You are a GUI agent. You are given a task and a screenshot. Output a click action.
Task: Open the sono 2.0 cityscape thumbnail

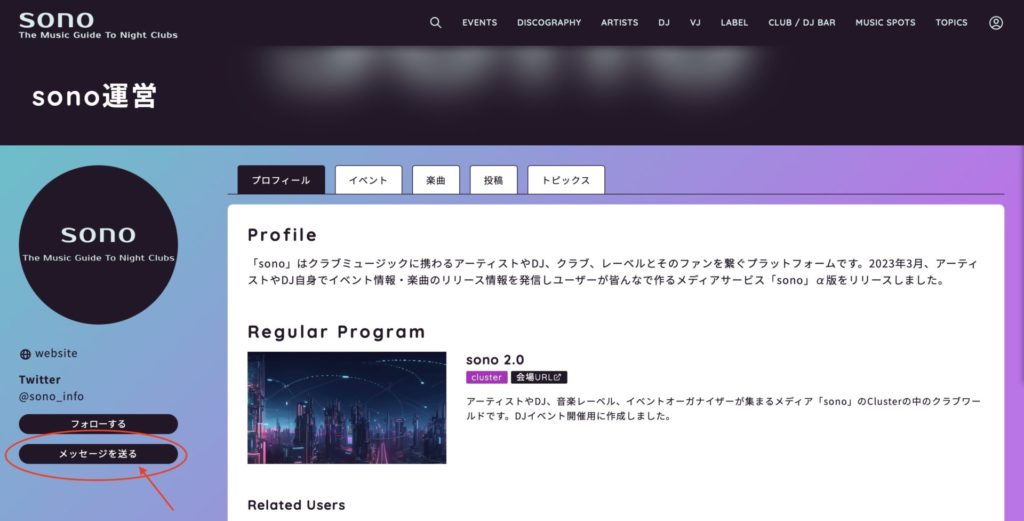click(x=347, y=407)
